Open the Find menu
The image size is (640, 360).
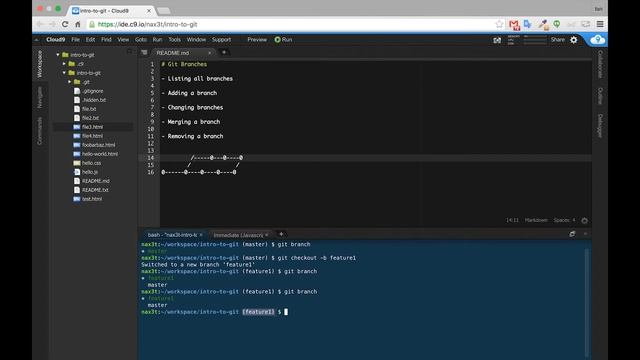tap(106, 40)
